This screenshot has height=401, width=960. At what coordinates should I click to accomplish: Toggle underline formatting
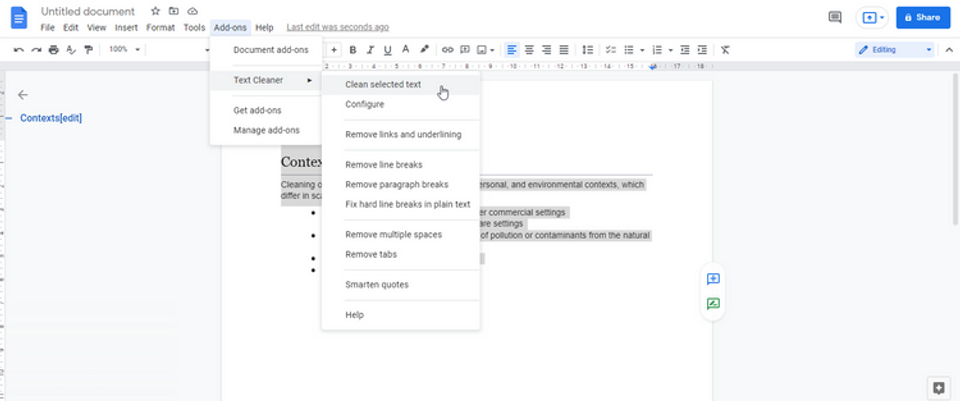coord(388,50)
